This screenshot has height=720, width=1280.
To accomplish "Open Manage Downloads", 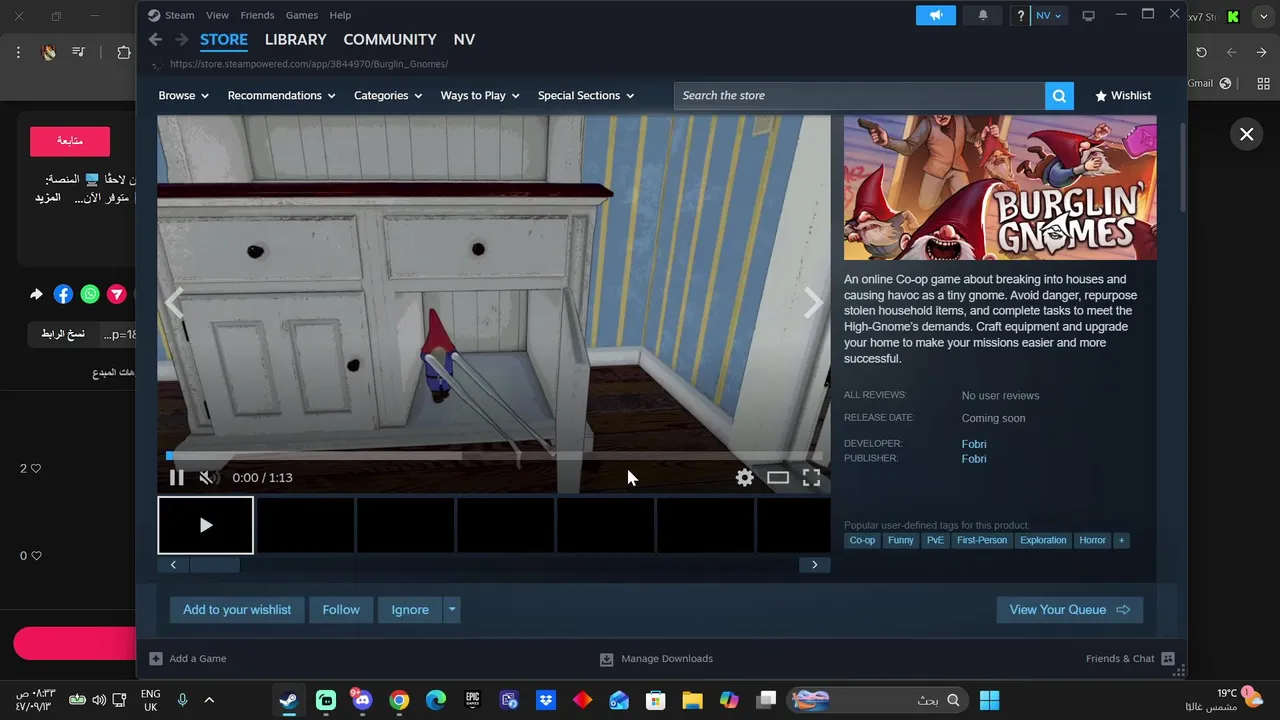I will point(656,659).
